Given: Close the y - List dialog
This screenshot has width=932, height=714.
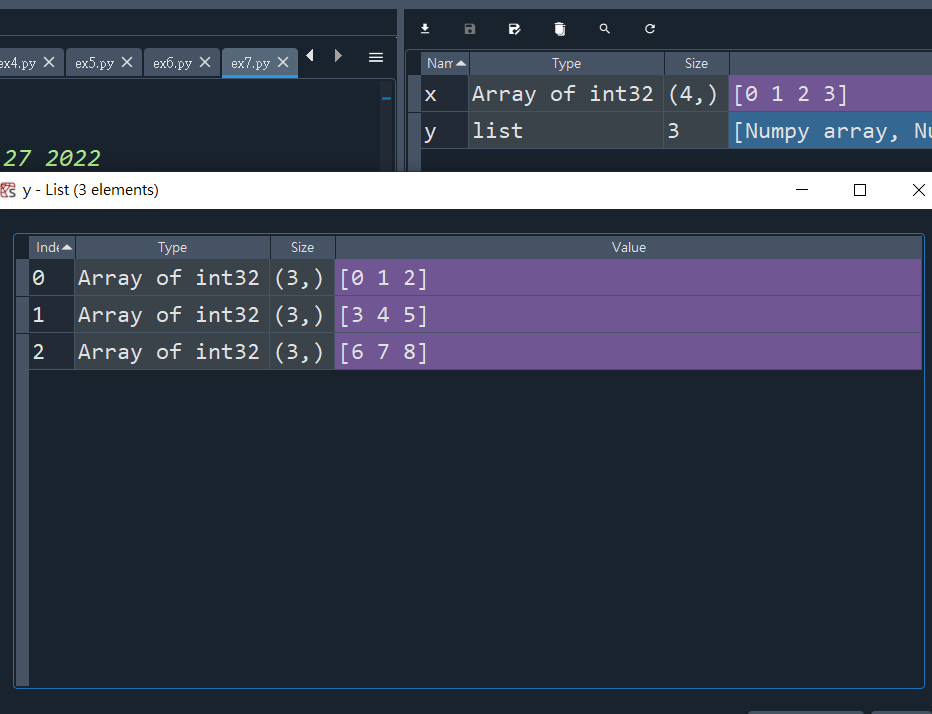Looking at the screenshot, I should (x=918, y=190).
